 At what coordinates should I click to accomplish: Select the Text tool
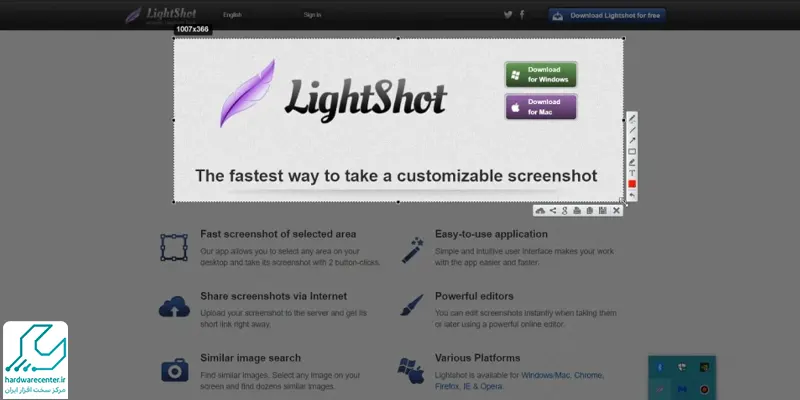[x=632, y=173]
